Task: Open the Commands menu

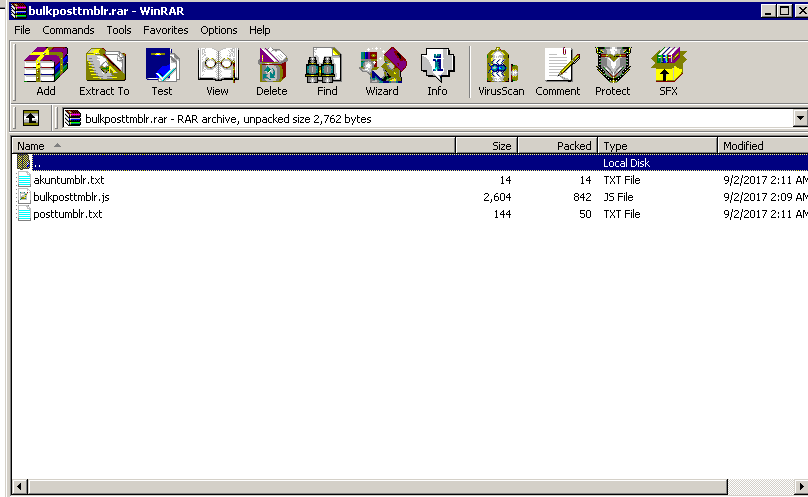Action: pyautogui.click(x=68, y=30)
